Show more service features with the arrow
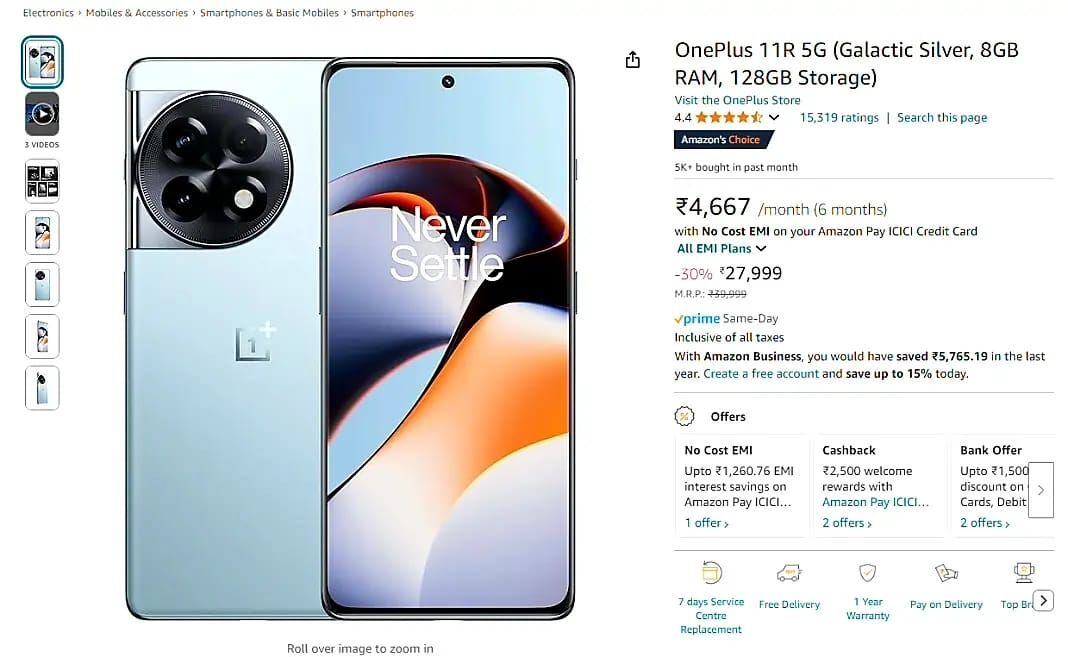Viewport: 1068px width, 657px height. [1043, 600]
